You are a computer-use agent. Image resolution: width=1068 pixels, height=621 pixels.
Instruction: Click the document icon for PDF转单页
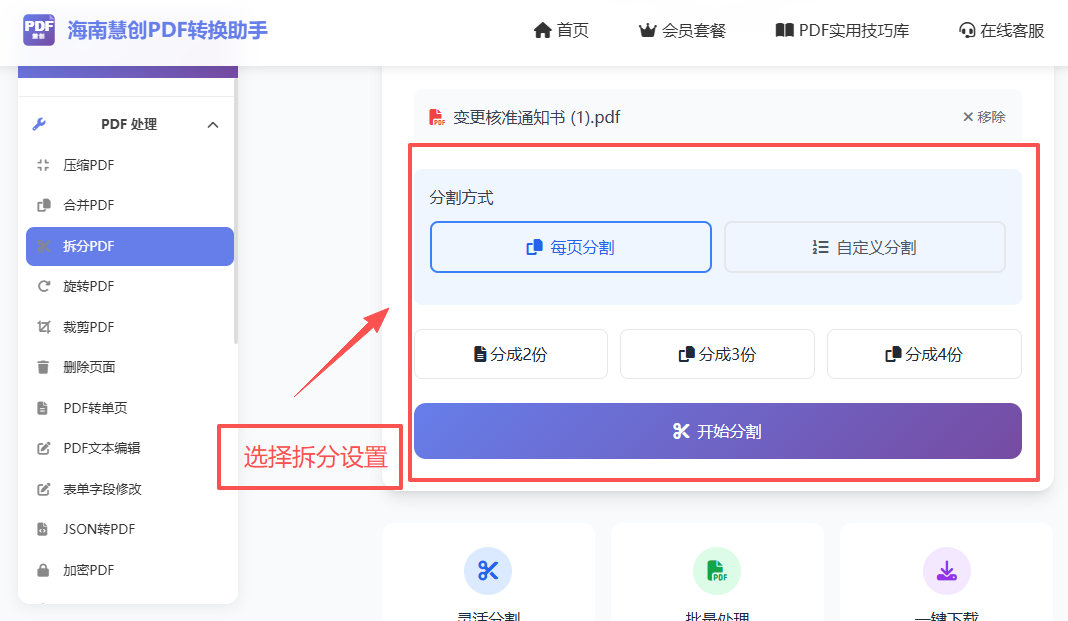click(42, 408)
